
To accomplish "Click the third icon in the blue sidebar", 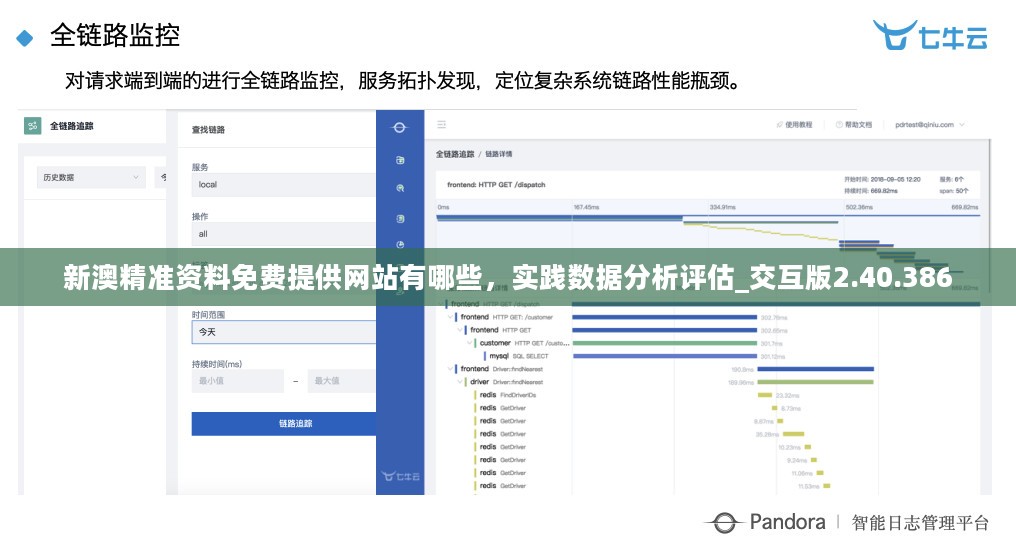I will (400, 217).
